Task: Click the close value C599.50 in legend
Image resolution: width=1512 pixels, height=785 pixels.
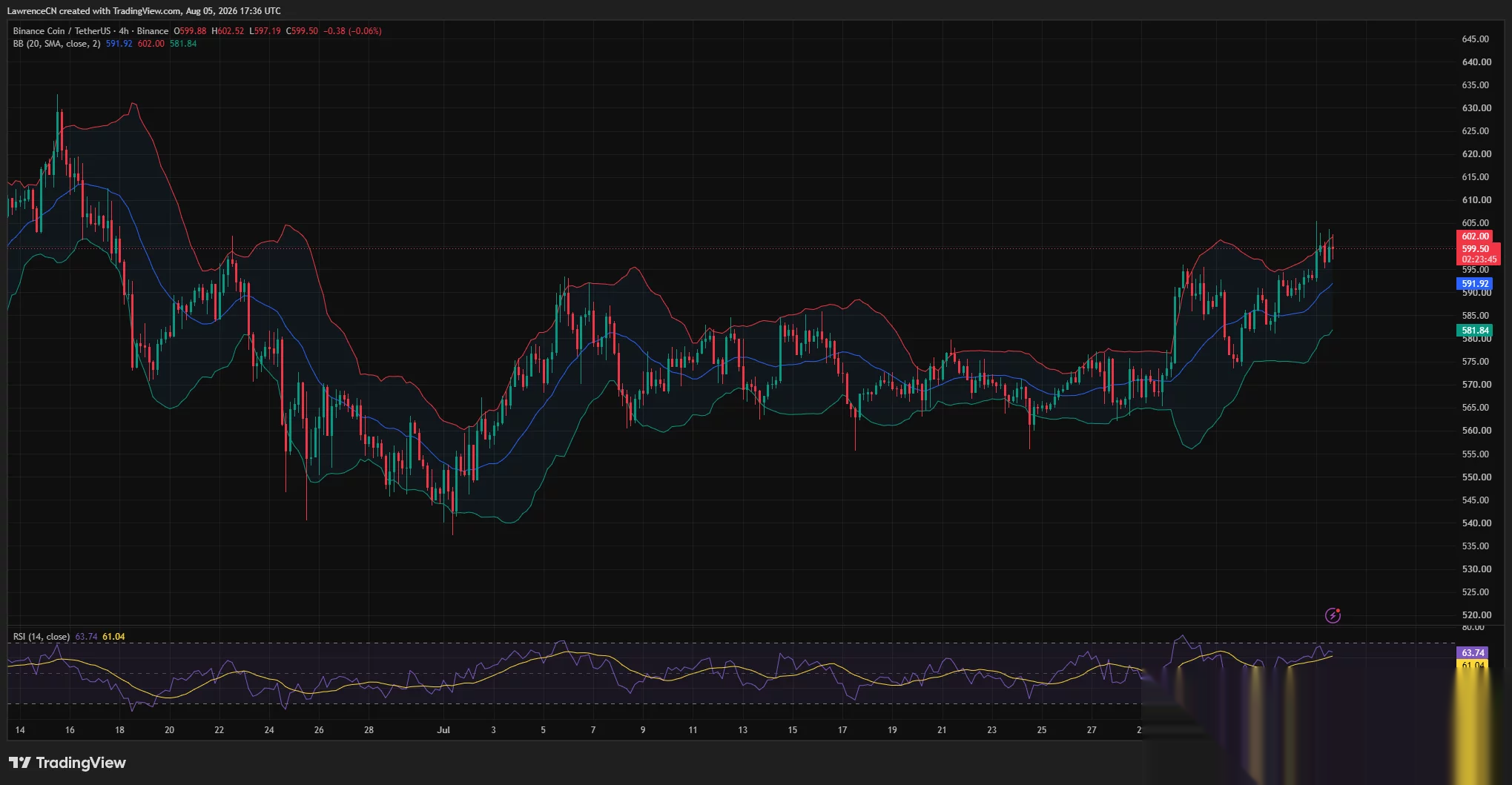Action: [x=302, y=31]
